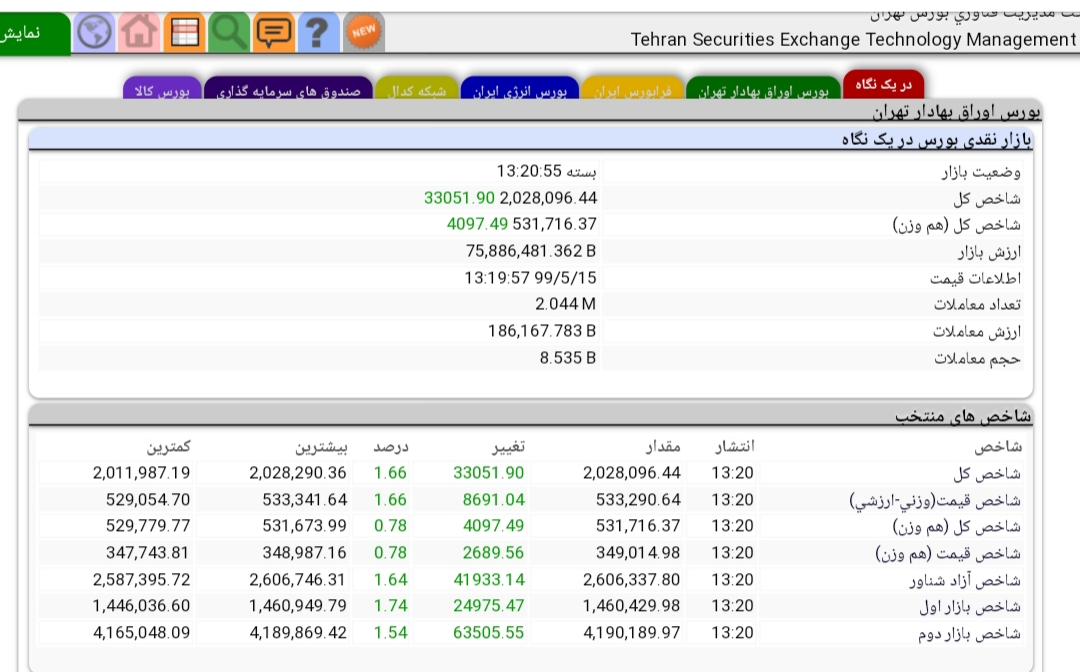The width and height of the screenshot is (1080, 672).
Task: Click the بازار نقدی بورس در یک نگاه header
Action: (936, 139)
